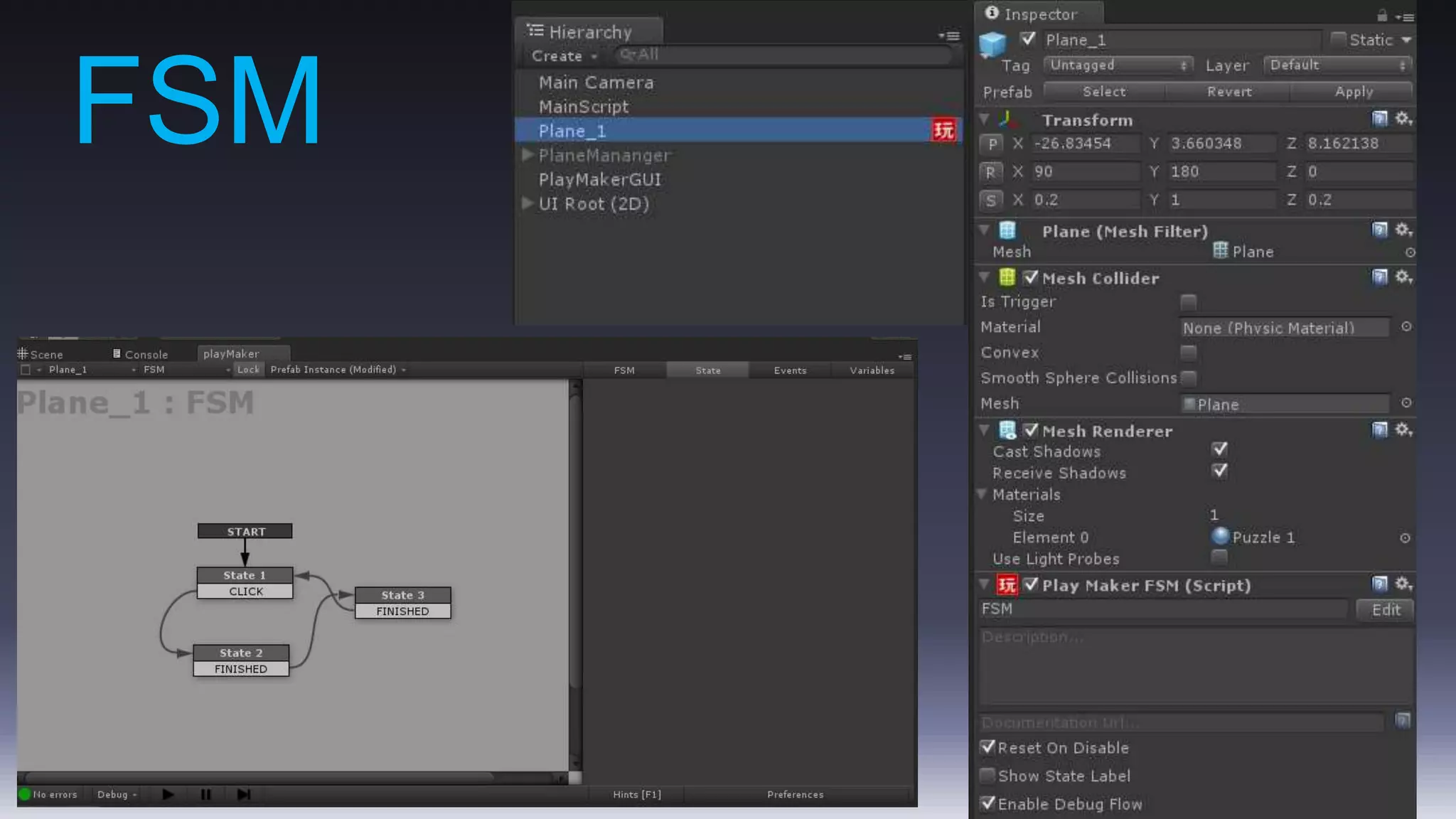This screenshot has width=1456, height=819.
Task: Click the FSM canvas horizontal scrollbar
Action: pyautogui.click(x=259, y=778)
